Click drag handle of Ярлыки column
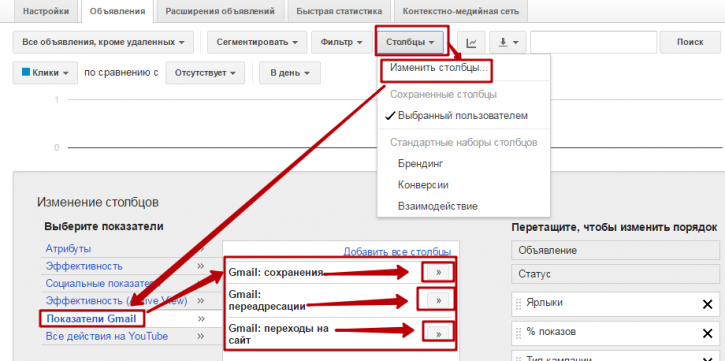Screen dimensions: 725x361 tap(518, 304)
